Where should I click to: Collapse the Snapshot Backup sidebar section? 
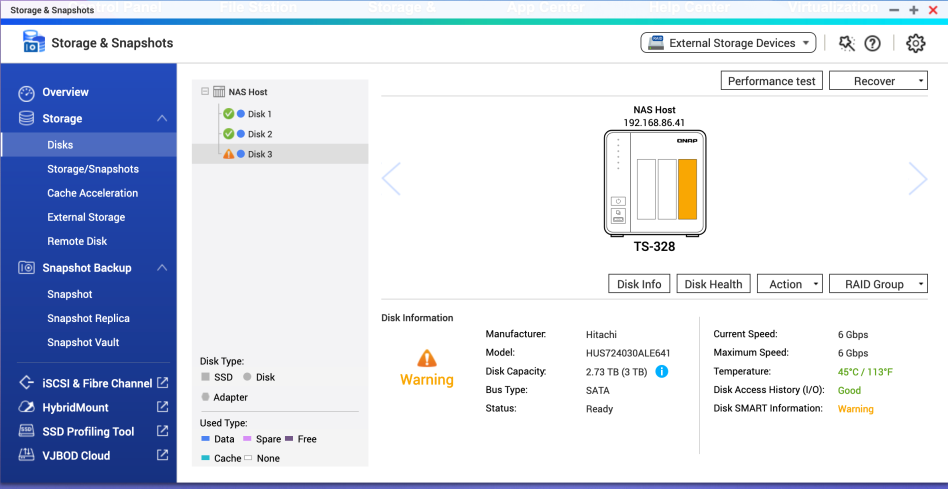[162, 268]
